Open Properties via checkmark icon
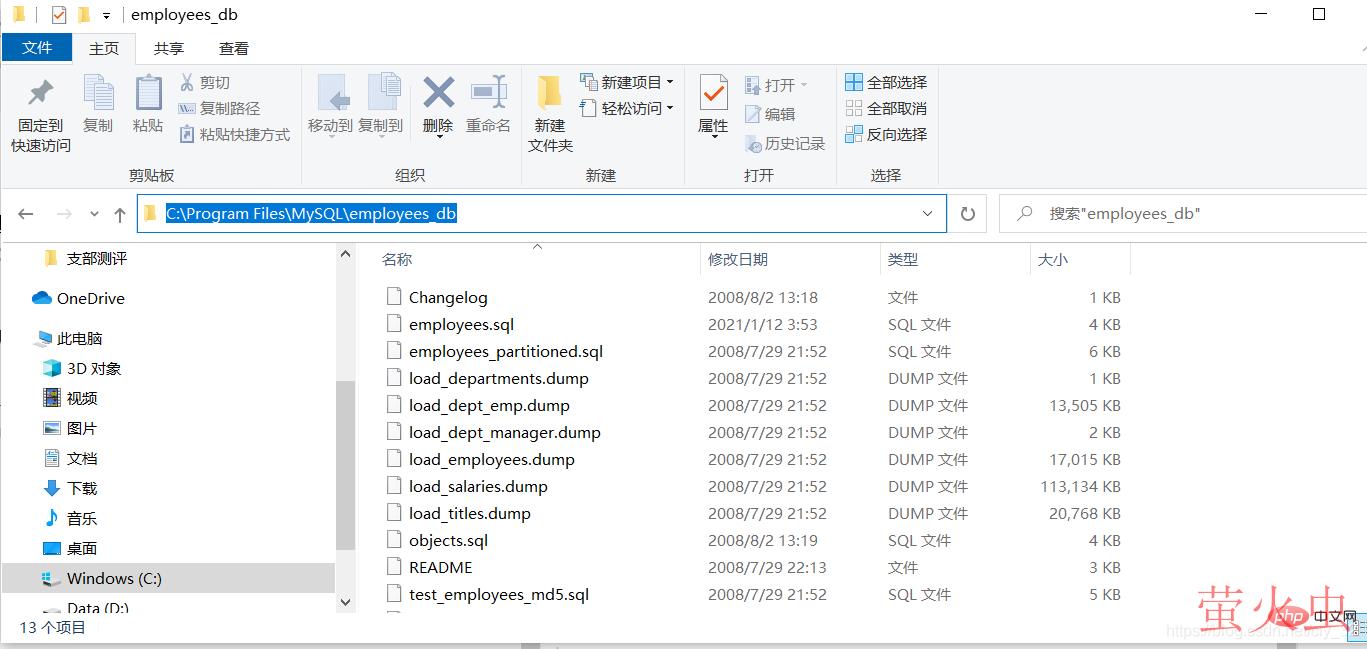The width and height of the screenshot is (1367, 649). click(x=713, y=94)
